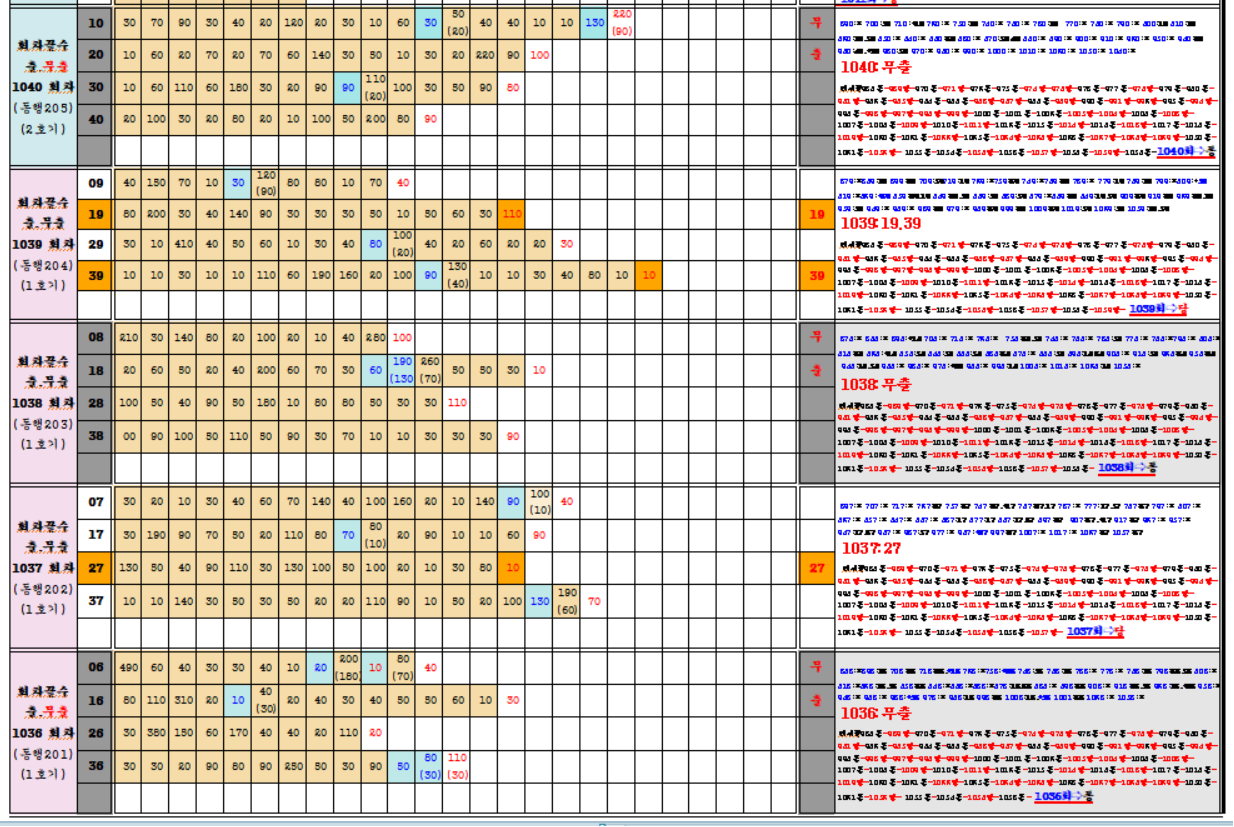The height and width of the screenshot is (827, 1234).
Task: Select the orange 19 row header cell
Action: tap(95, 214)
